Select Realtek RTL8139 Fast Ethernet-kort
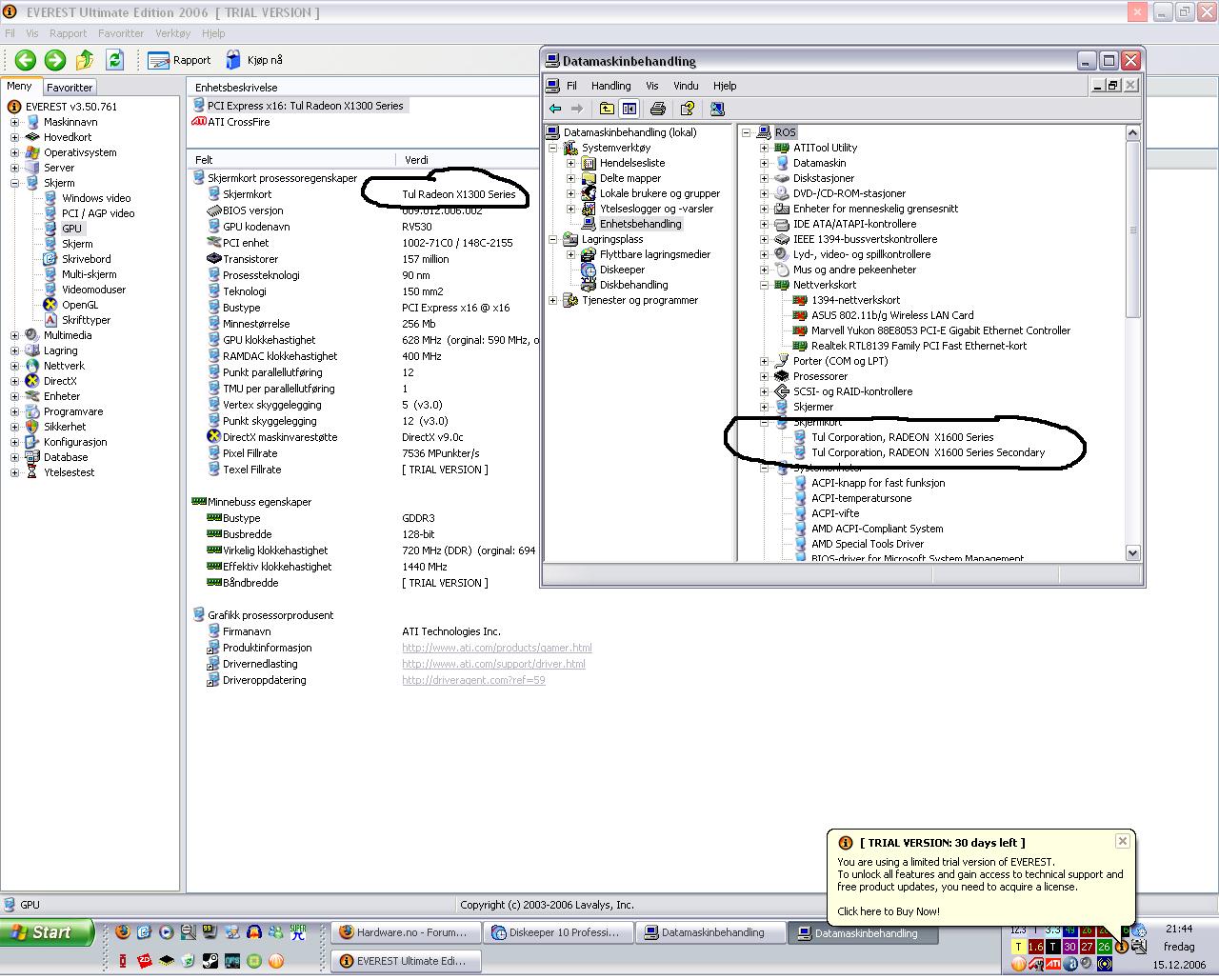 tap(919, 346)
